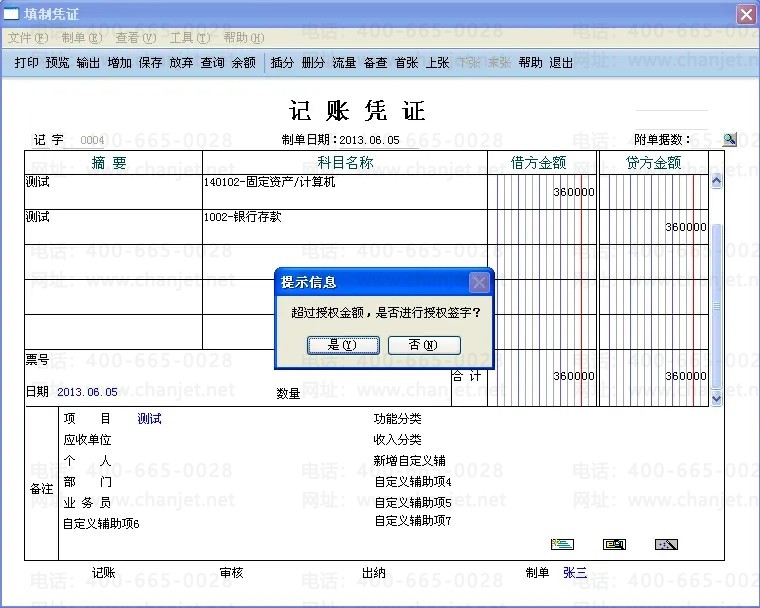The height and width of the screenshot is (608, 760).
Task: Click 打印 in the toolbar
Action: [26, 63]
